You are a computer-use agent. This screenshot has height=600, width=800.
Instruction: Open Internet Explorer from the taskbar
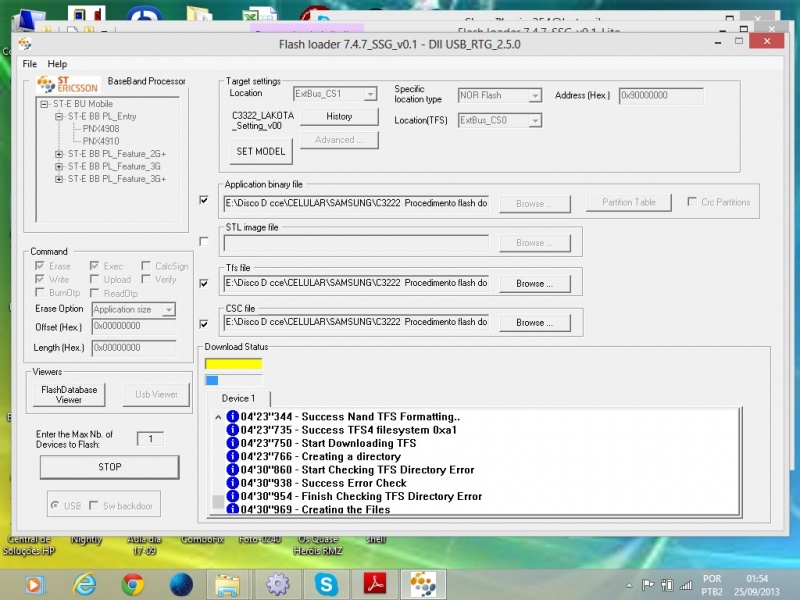tap(85, 584)
